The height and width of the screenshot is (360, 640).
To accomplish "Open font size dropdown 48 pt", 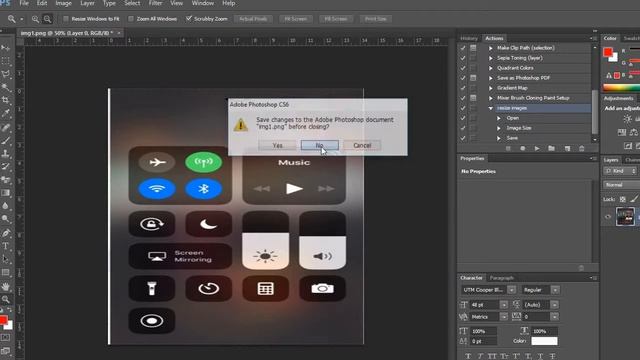I will pos(504,305).
